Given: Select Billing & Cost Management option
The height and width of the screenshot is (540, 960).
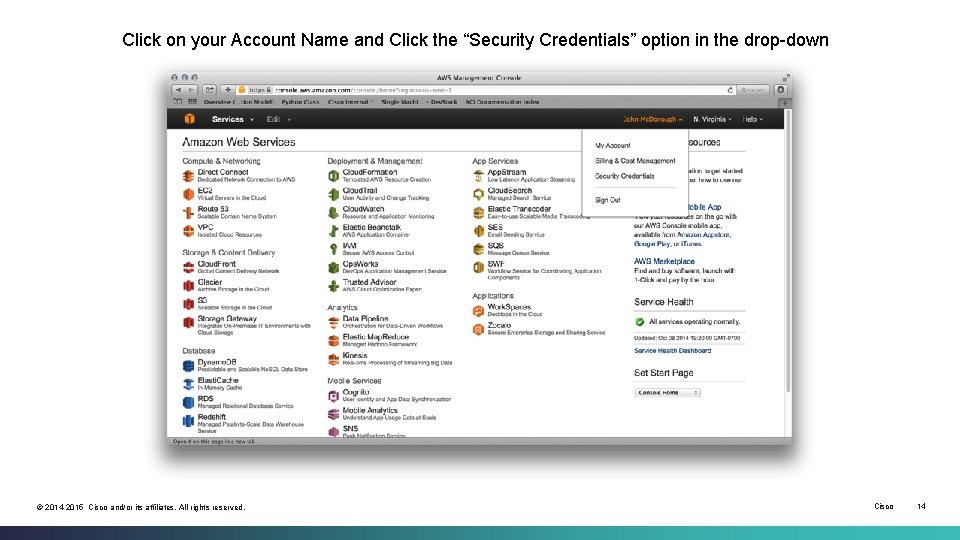Looking at the screenshot, I should [635, 161].
